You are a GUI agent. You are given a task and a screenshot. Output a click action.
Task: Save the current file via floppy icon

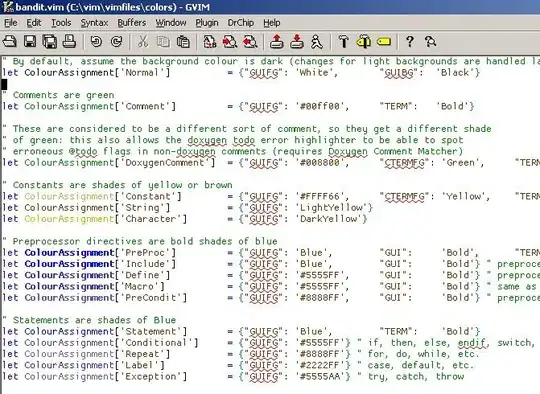click(30, 42)
